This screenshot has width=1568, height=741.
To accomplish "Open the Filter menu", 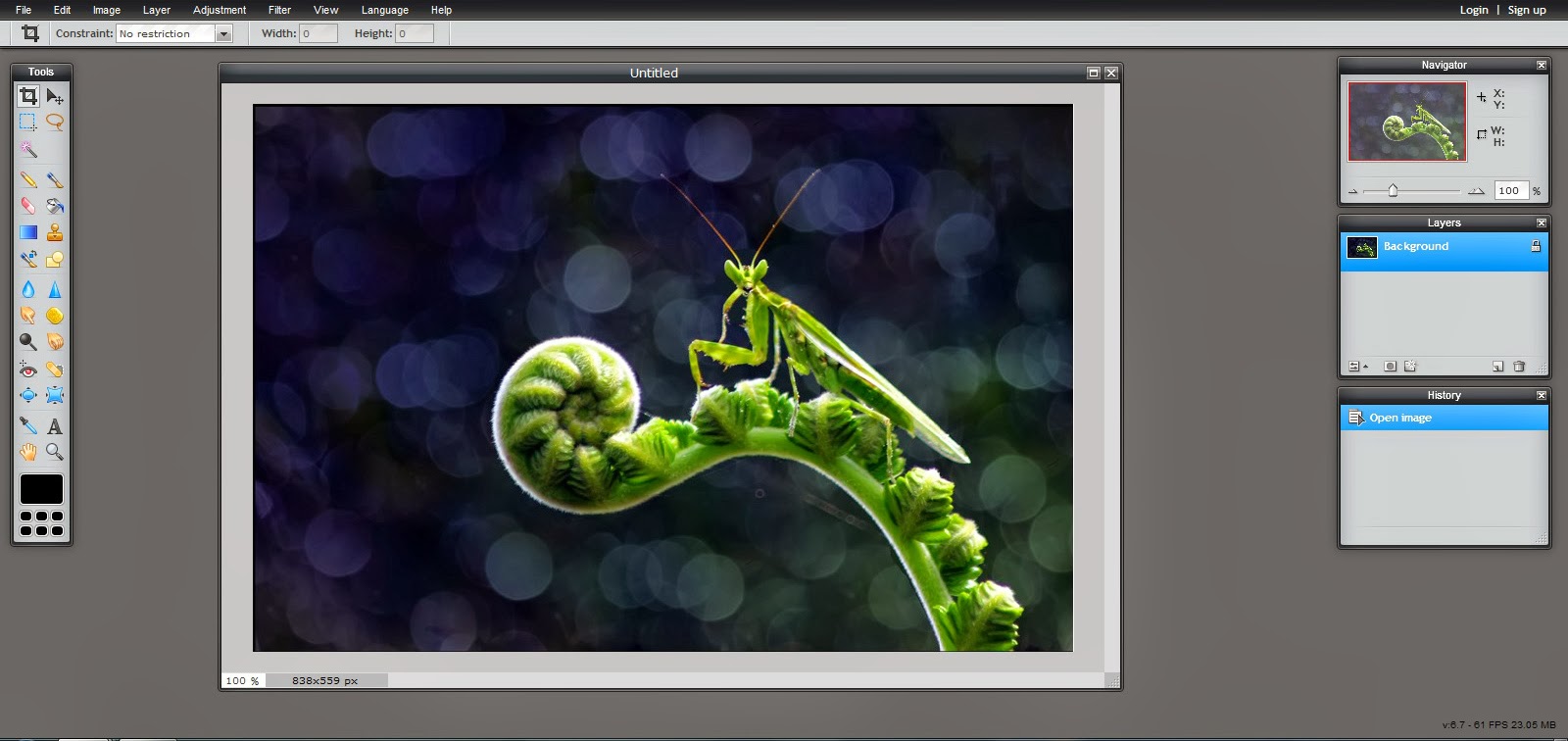I will 279,10.
